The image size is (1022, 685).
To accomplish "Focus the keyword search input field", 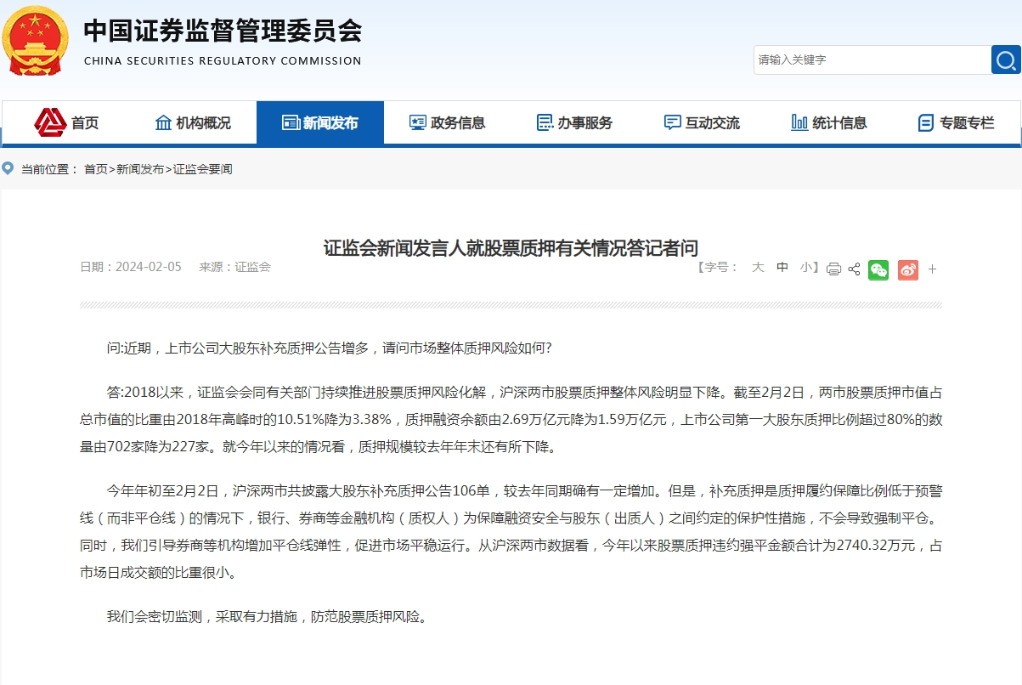I will 872,60.
